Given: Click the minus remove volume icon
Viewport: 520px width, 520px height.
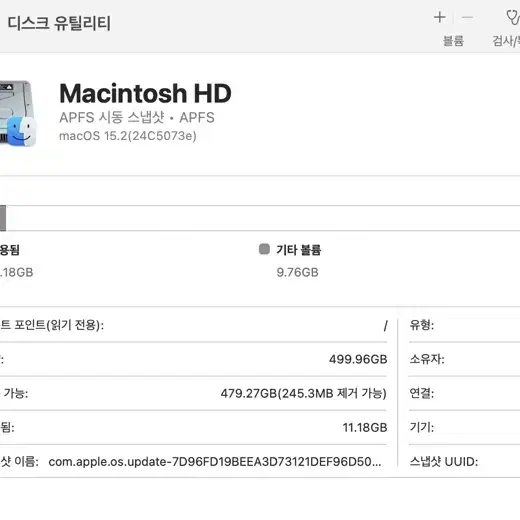Looking at the screenshot, I should click(x=467, y=17).
